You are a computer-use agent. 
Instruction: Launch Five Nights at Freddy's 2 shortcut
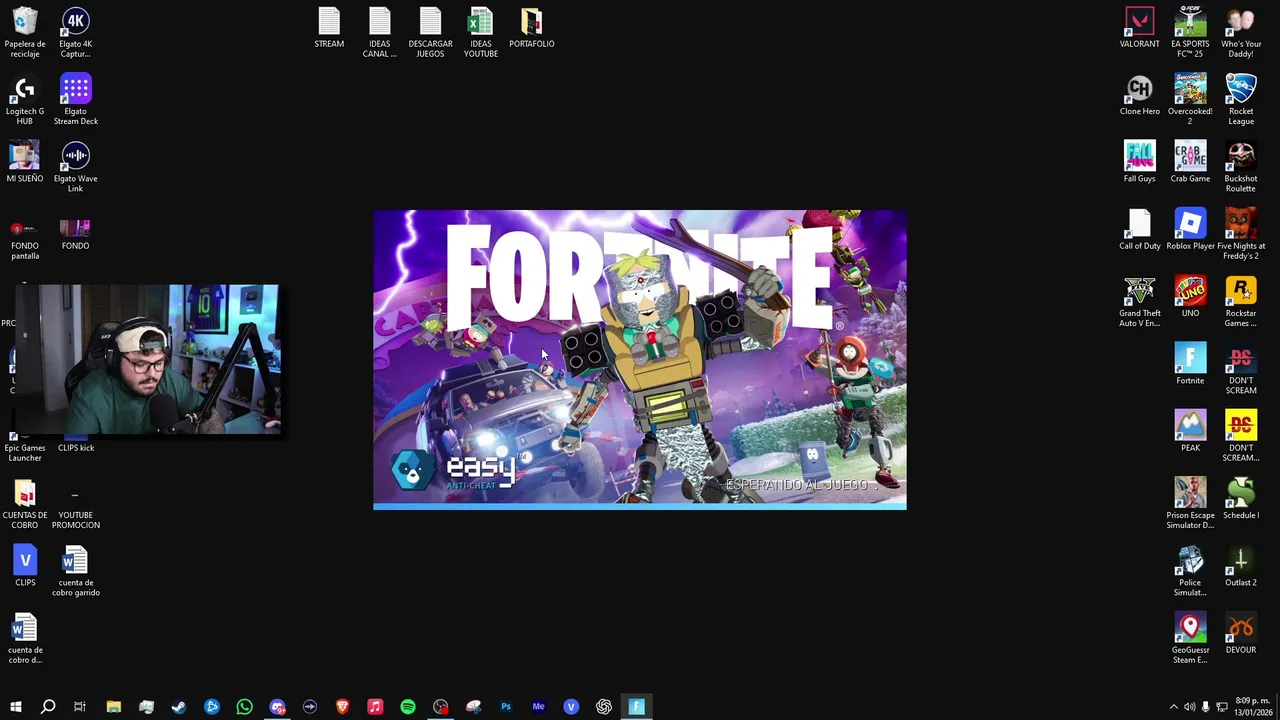coord(1241,235)
